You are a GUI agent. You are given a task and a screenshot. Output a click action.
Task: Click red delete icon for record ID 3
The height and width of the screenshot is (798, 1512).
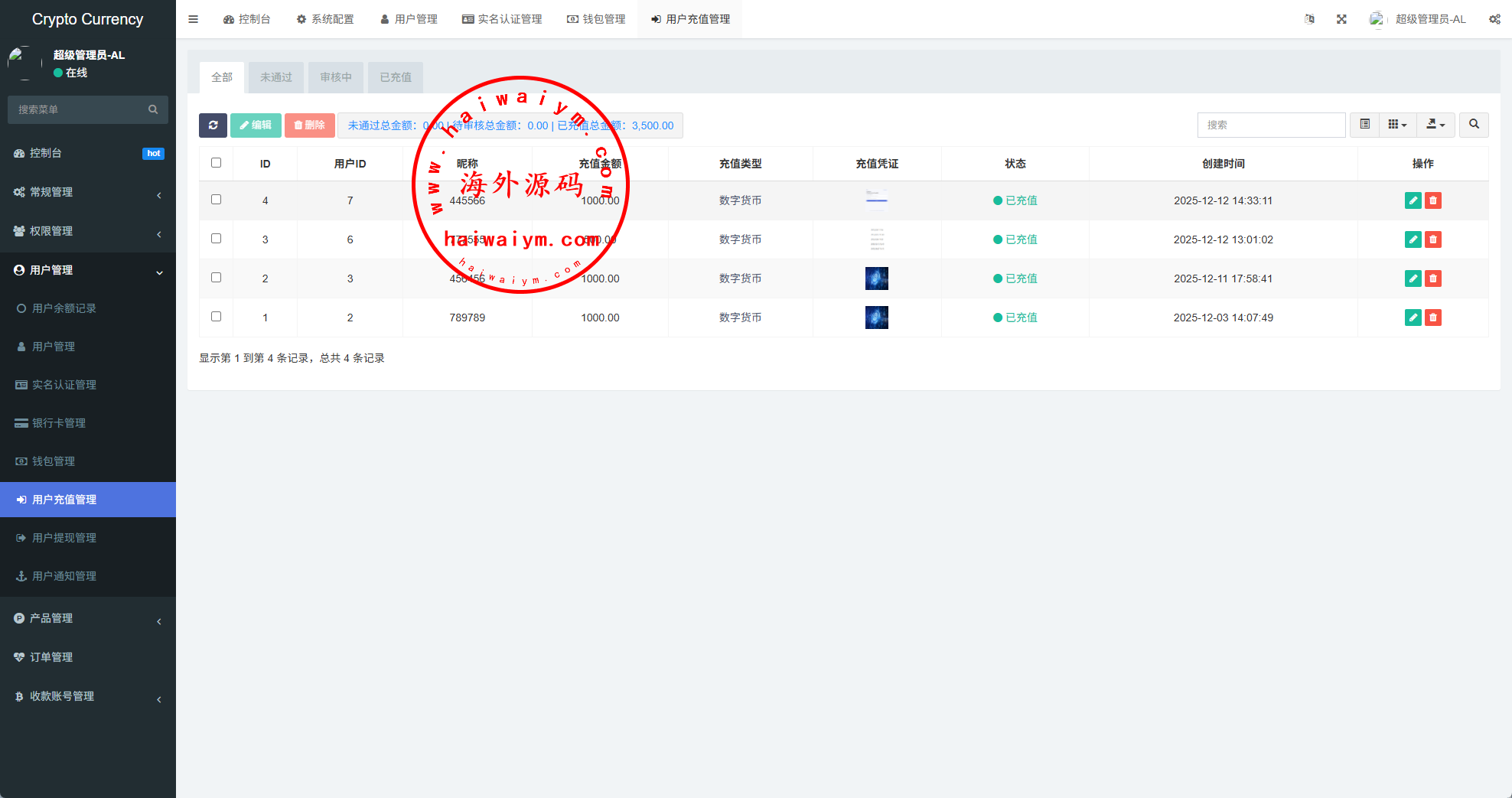[1433, 239]
